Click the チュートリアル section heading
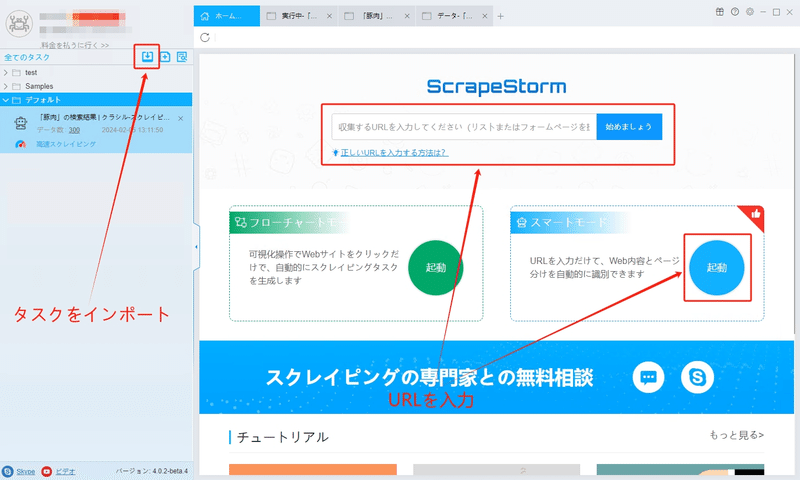 [x=283, y=437]
